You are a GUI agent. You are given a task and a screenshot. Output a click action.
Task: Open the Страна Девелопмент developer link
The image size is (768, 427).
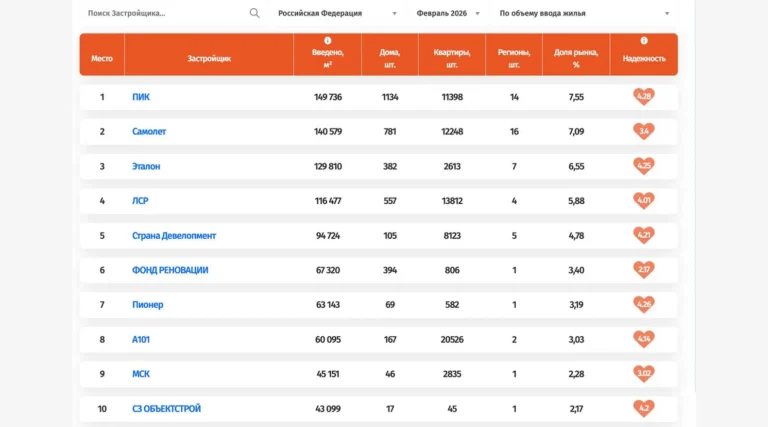tap(174, 236)
